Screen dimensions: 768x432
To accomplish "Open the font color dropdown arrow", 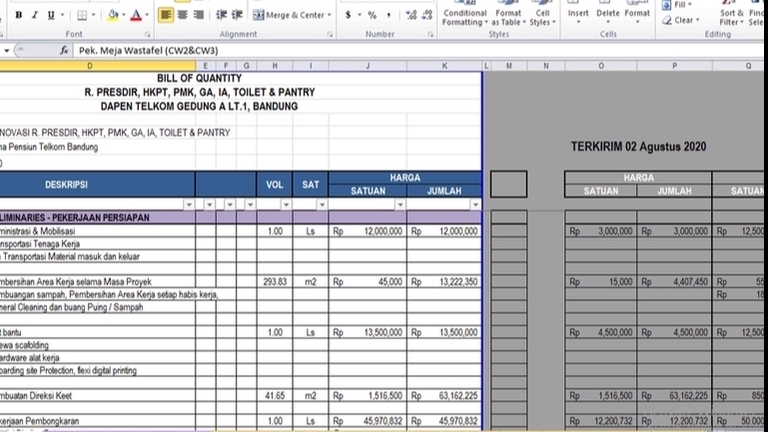I will (x=147, y=15).
